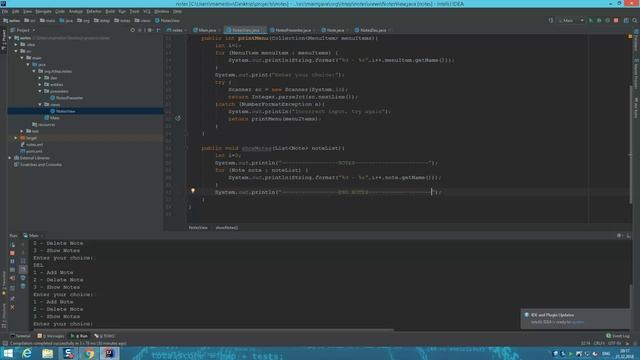
Task: Click the locate/scroll from source target icon
Action: tap(133, 30)
